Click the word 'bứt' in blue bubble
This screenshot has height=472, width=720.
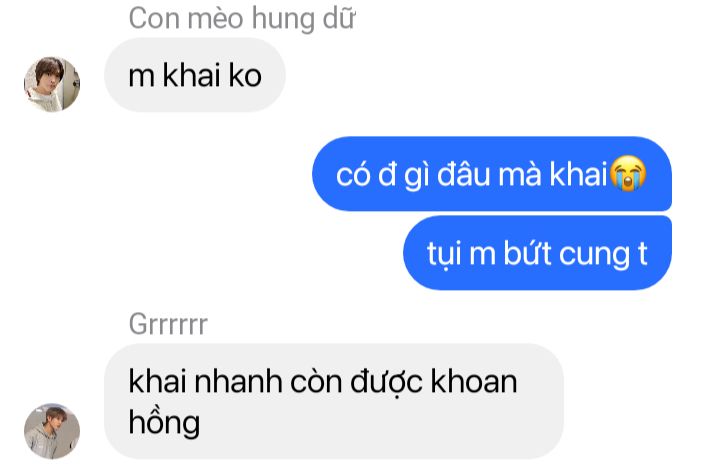click(x=527, y=253)
